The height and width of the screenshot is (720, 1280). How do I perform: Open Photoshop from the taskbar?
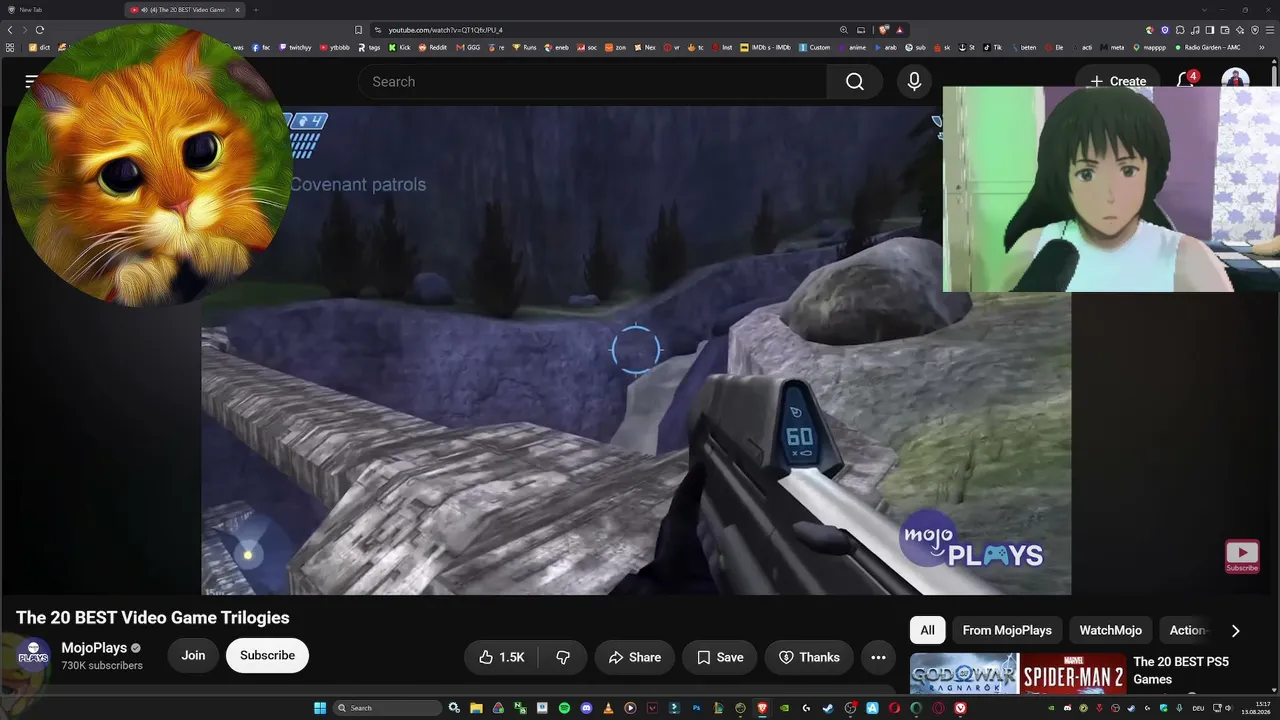pos(696,708)
